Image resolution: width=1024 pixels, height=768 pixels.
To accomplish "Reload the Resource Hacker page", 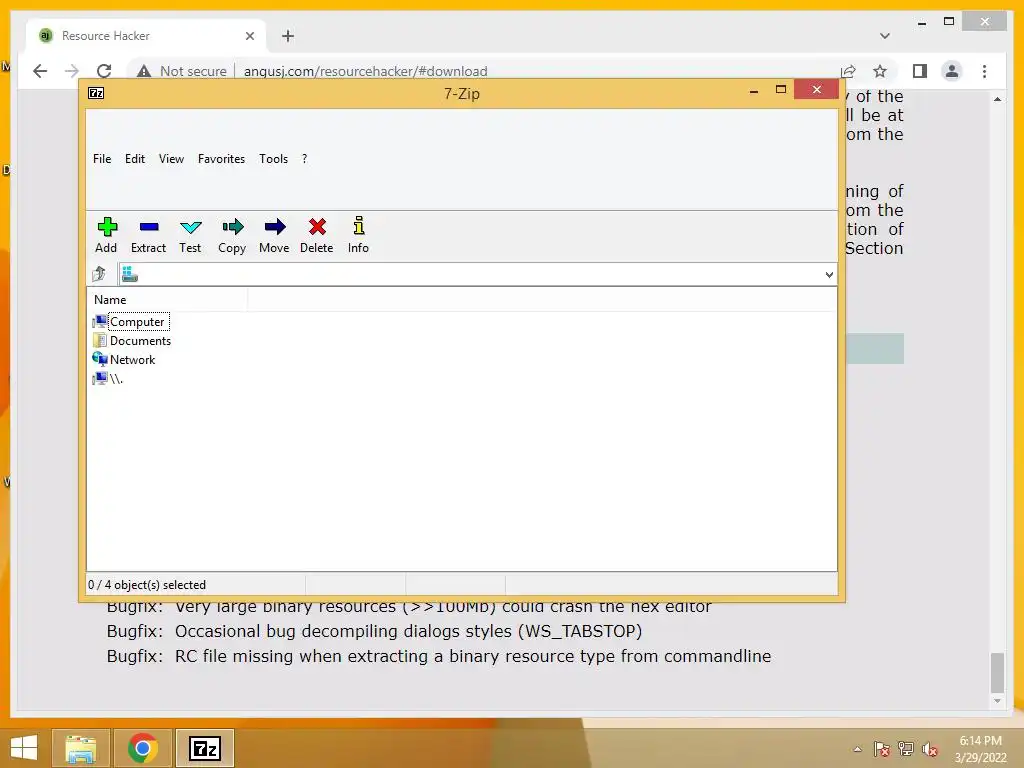I will (104, 71).
